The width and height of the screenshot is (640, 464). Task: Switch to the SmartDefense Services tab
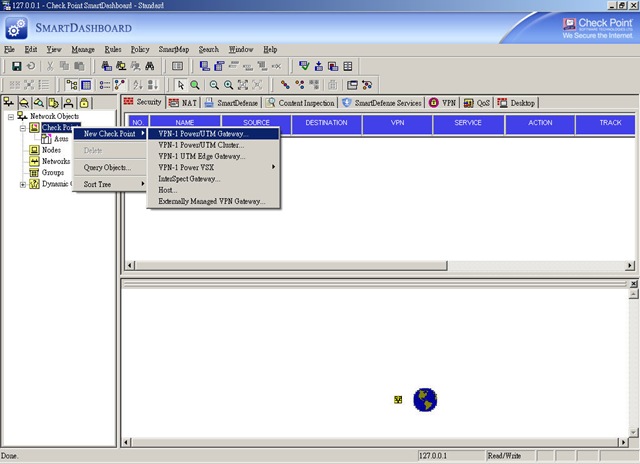(382, 103)
